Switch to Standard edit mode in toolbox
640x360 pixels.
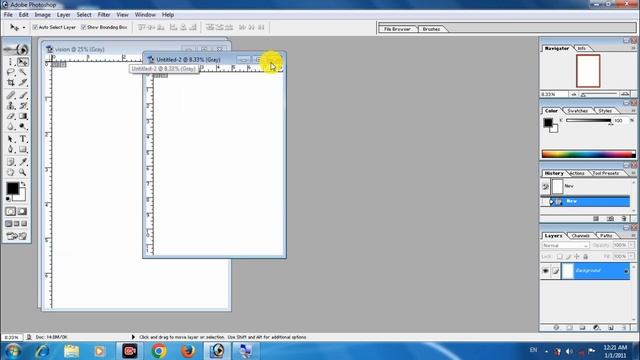(11, 211)
